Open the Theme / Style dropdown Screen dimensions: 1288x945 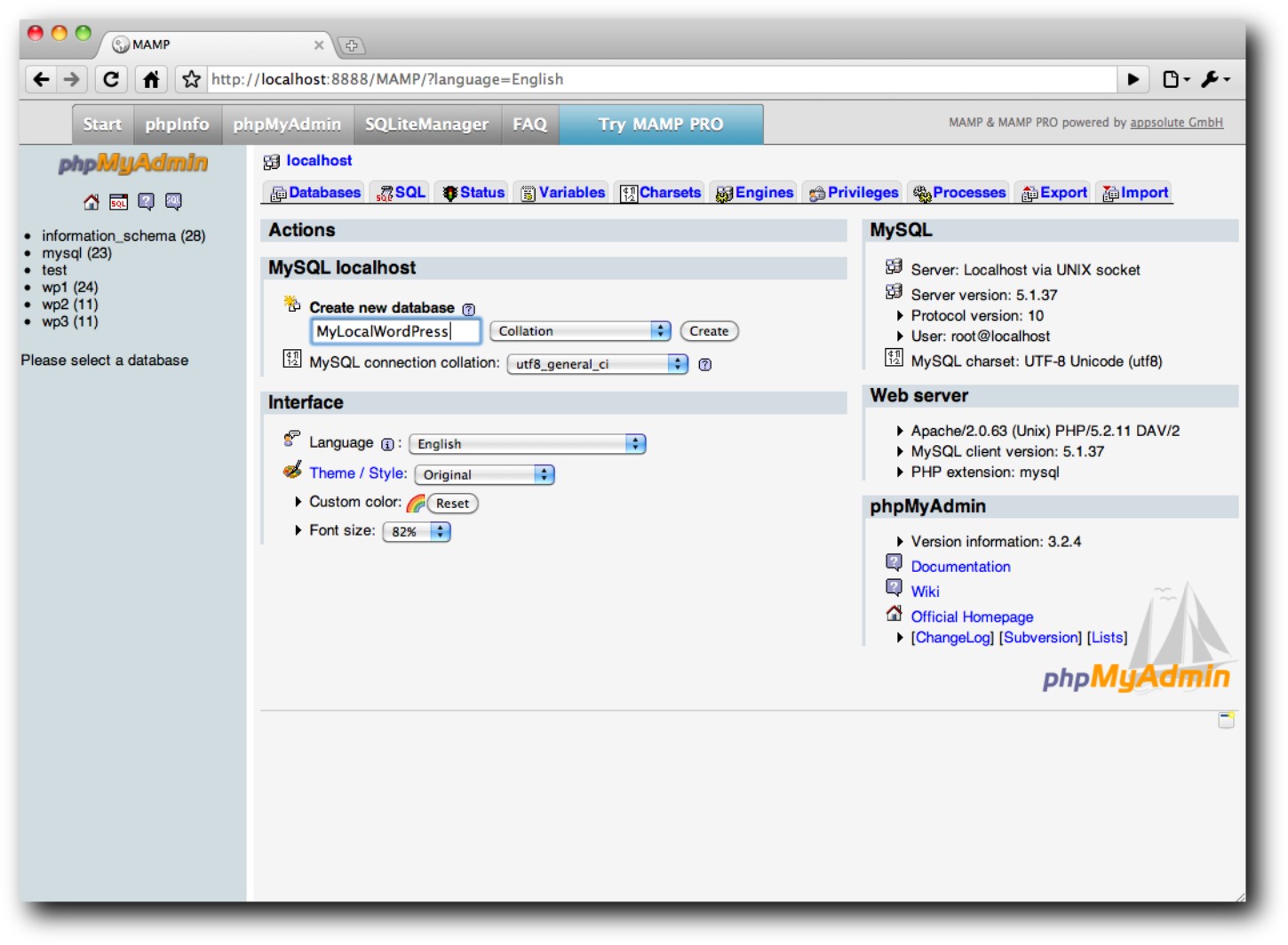(484, 475)
